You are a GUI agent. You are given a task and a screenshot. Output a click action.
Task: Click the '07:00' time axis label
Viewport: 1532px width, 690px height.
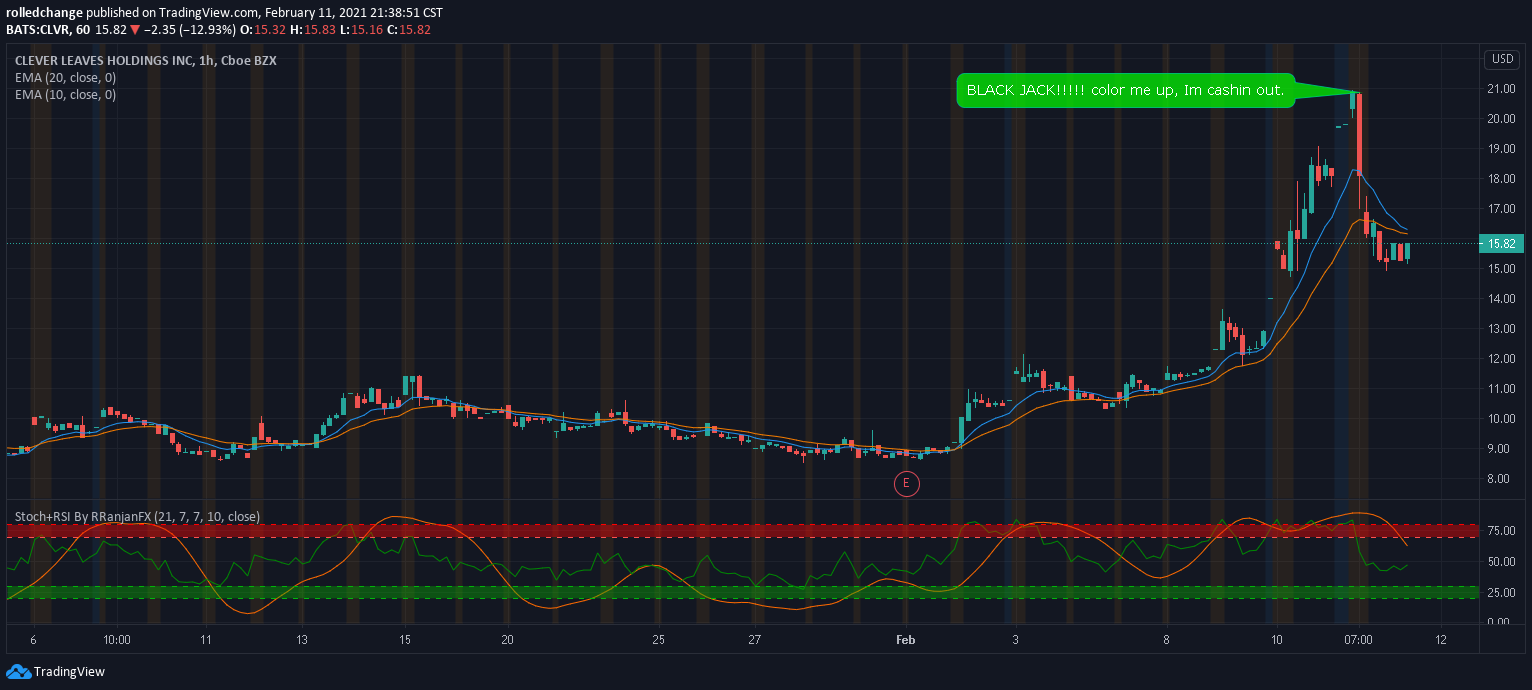[1358, 638]
